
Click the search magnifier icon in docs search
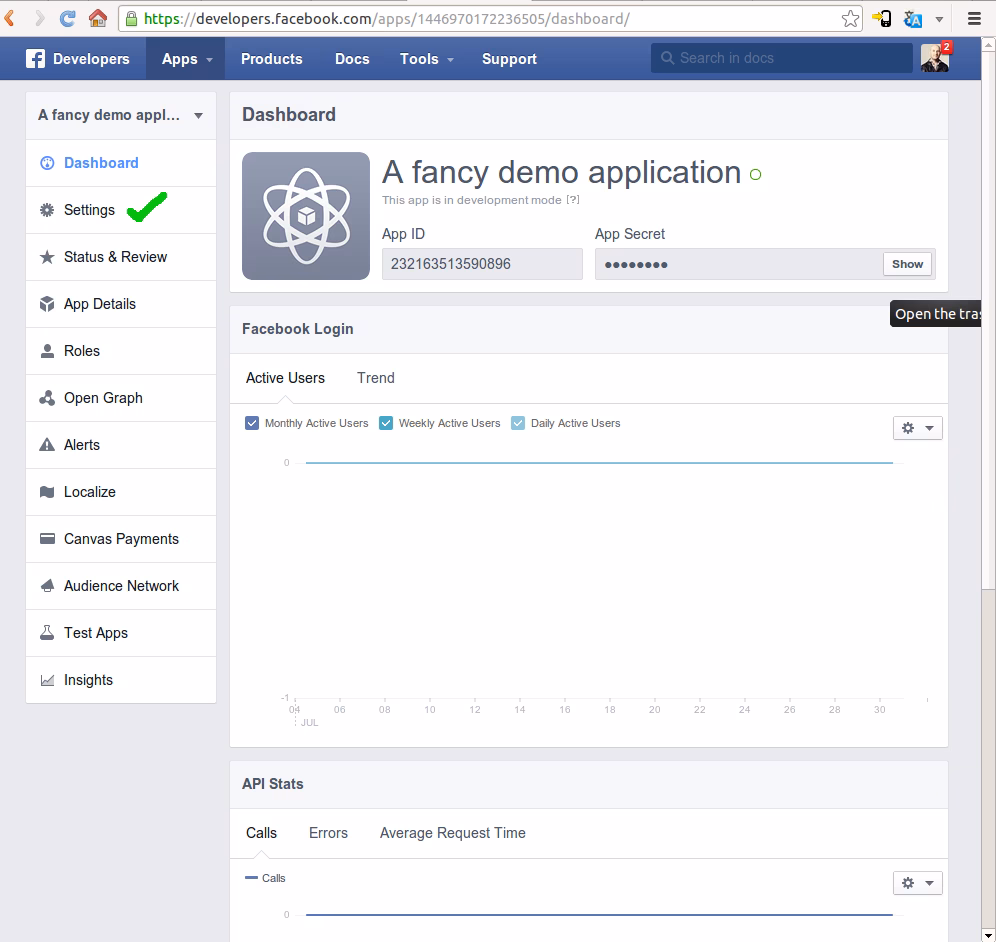[x=667, y=58]
